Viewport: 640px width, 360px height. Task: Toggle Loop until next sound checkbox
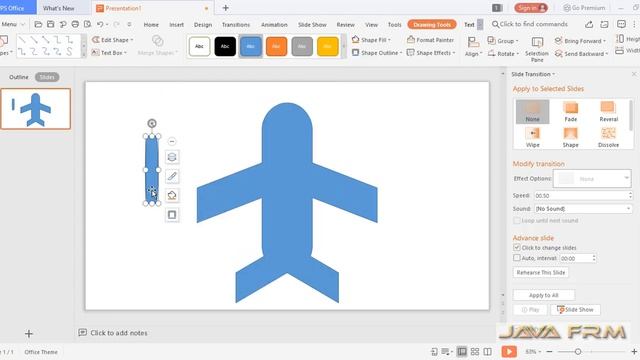517,220
